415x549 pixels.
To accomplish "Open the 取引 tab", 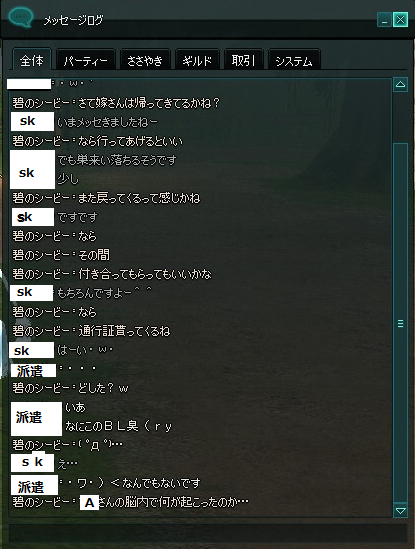I will click(x=243, y=61).
